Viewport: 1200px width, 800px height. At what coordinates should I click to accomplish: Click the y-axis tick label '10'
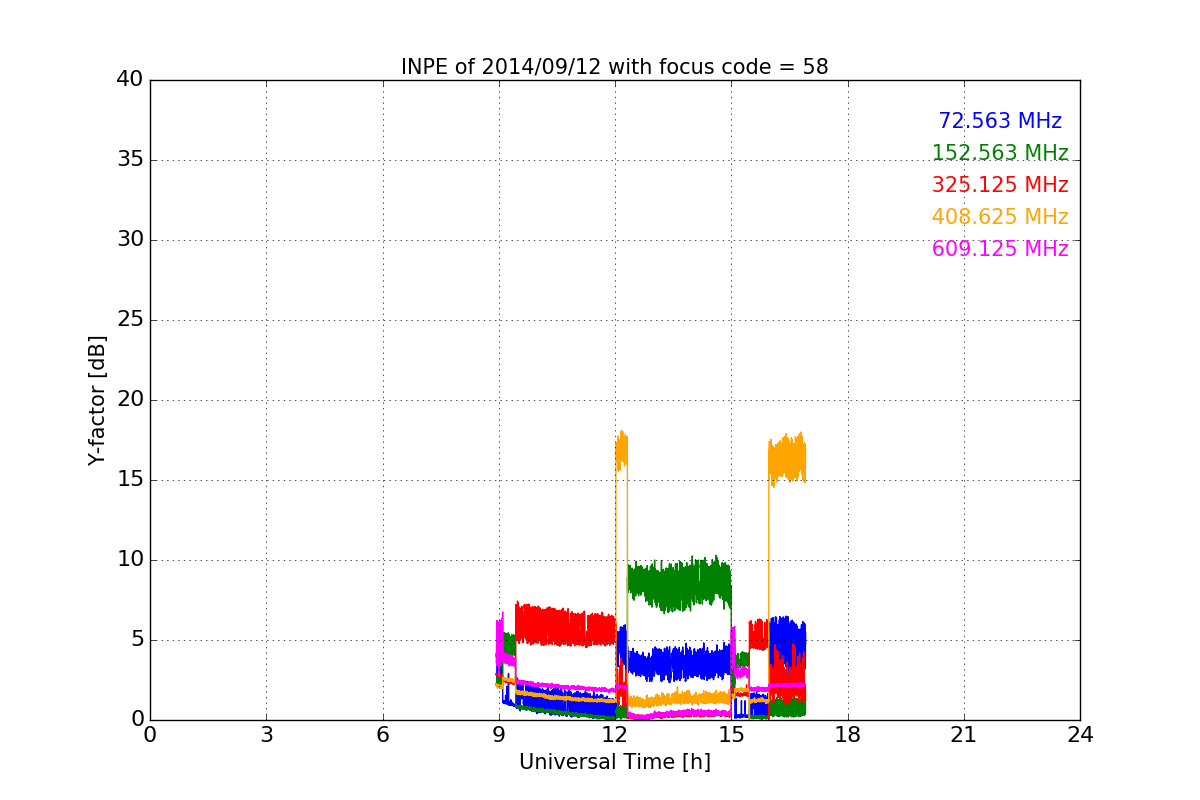pyautogui.click(x=130, y=560)
